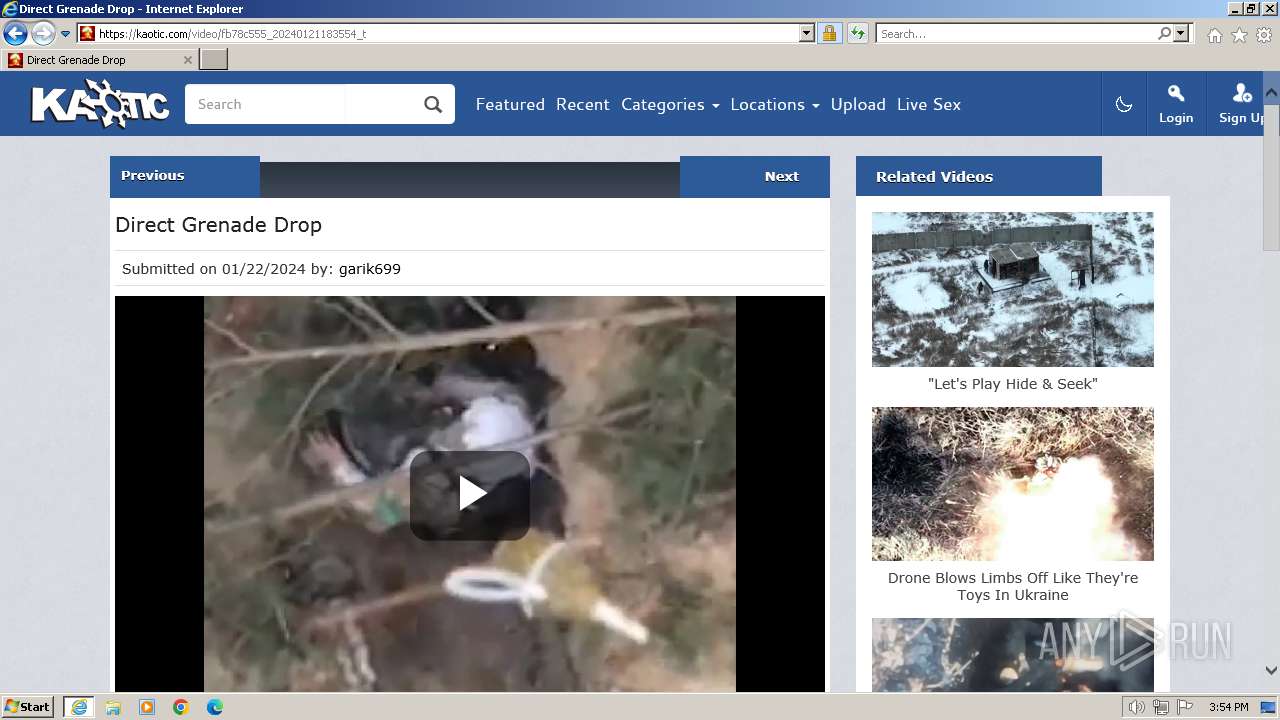Open the "Let's Play Hide & Seek" thumbnail

[x=1013, y=289]
